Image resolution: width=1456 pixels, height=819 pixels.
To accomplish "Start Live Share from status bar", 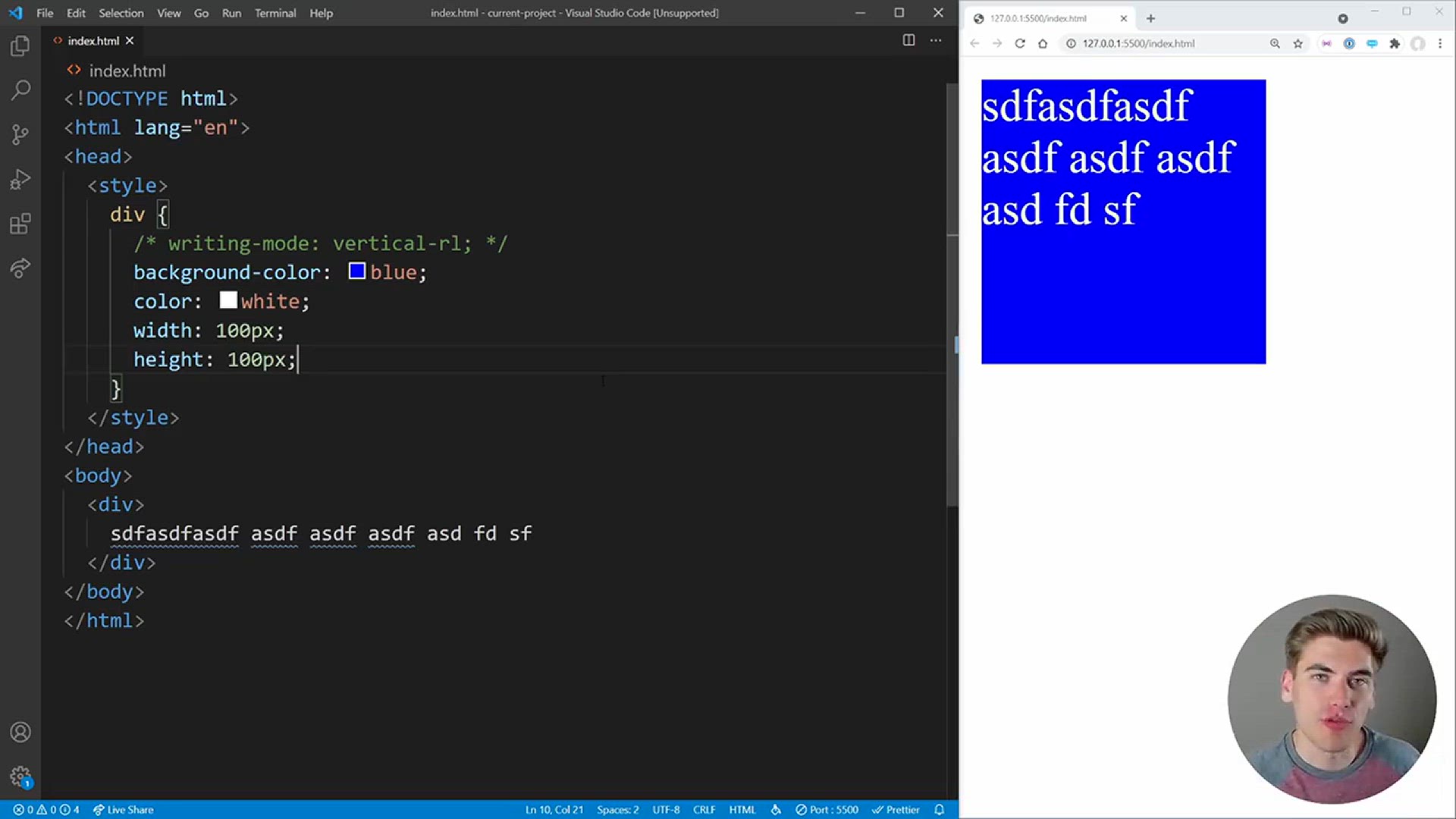I will [123, 810].
